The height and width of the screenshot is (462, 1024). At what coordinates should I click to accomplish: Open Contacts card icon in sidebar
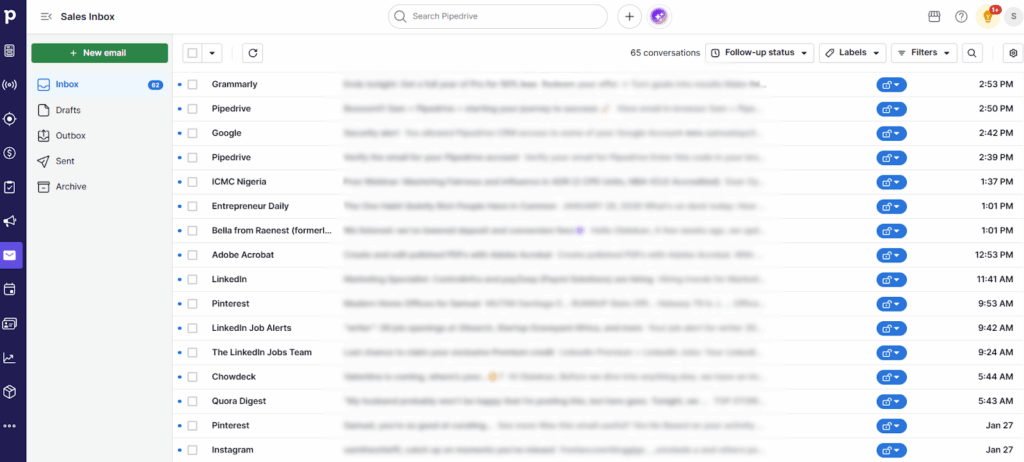point(10,323)
